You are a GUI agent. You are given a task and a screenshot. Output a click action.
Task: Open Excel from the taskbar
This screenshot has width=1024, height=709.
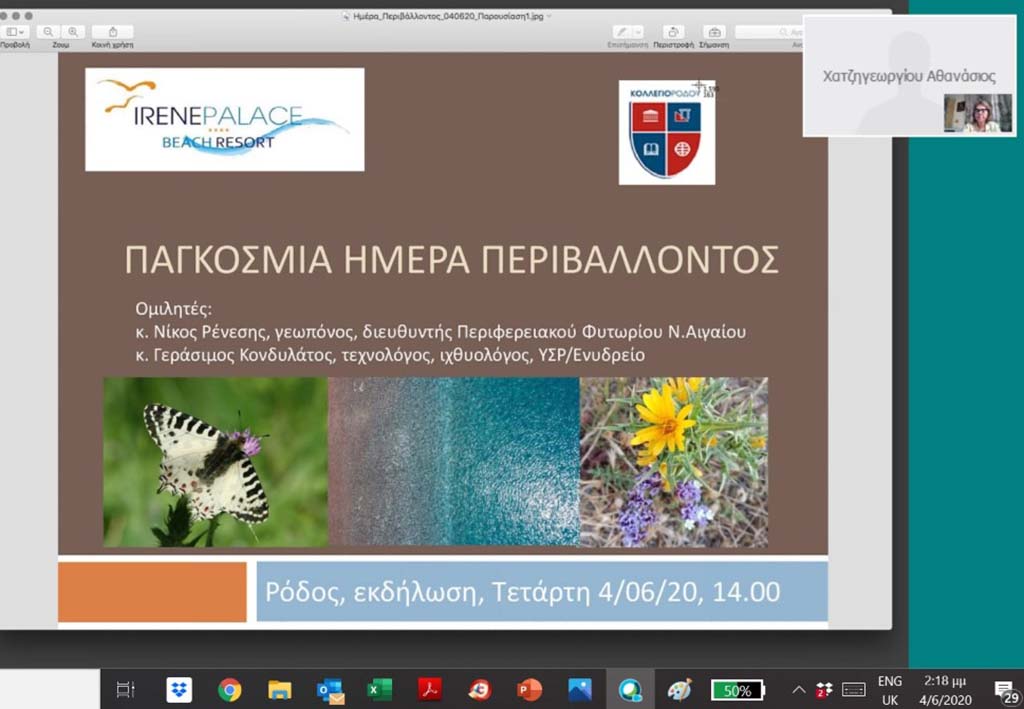click(379, 689)
